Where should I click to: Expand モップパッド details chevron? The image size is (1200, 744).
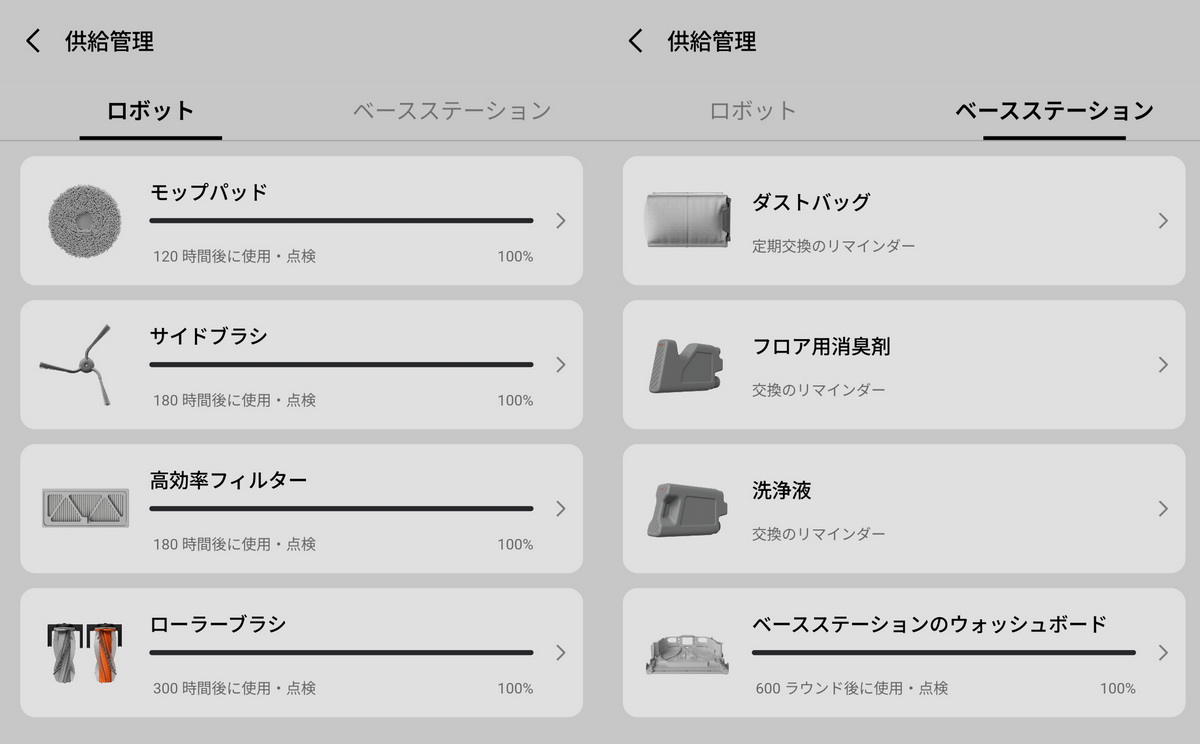click(560, 221)
